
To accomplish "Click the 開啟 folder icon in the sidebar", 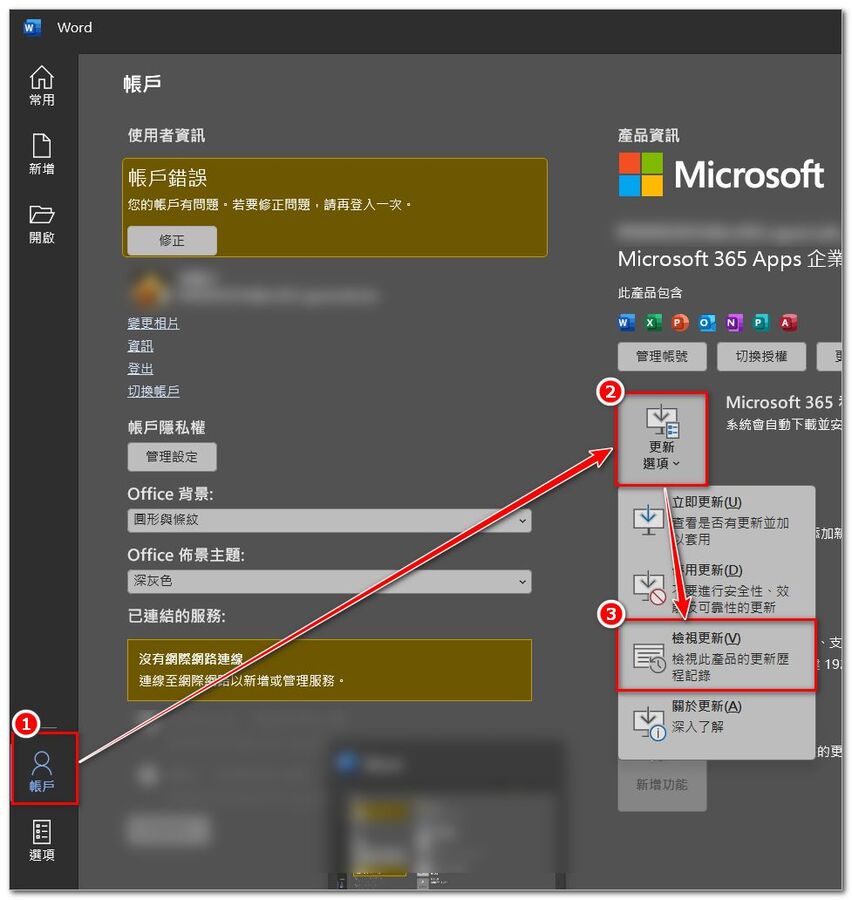I will pos(41,222).
